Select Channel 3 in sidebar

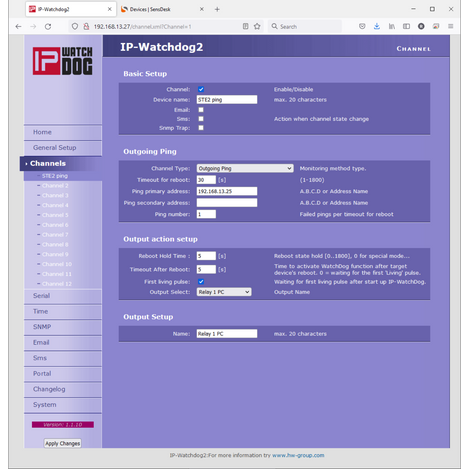(x=55, y=195)
